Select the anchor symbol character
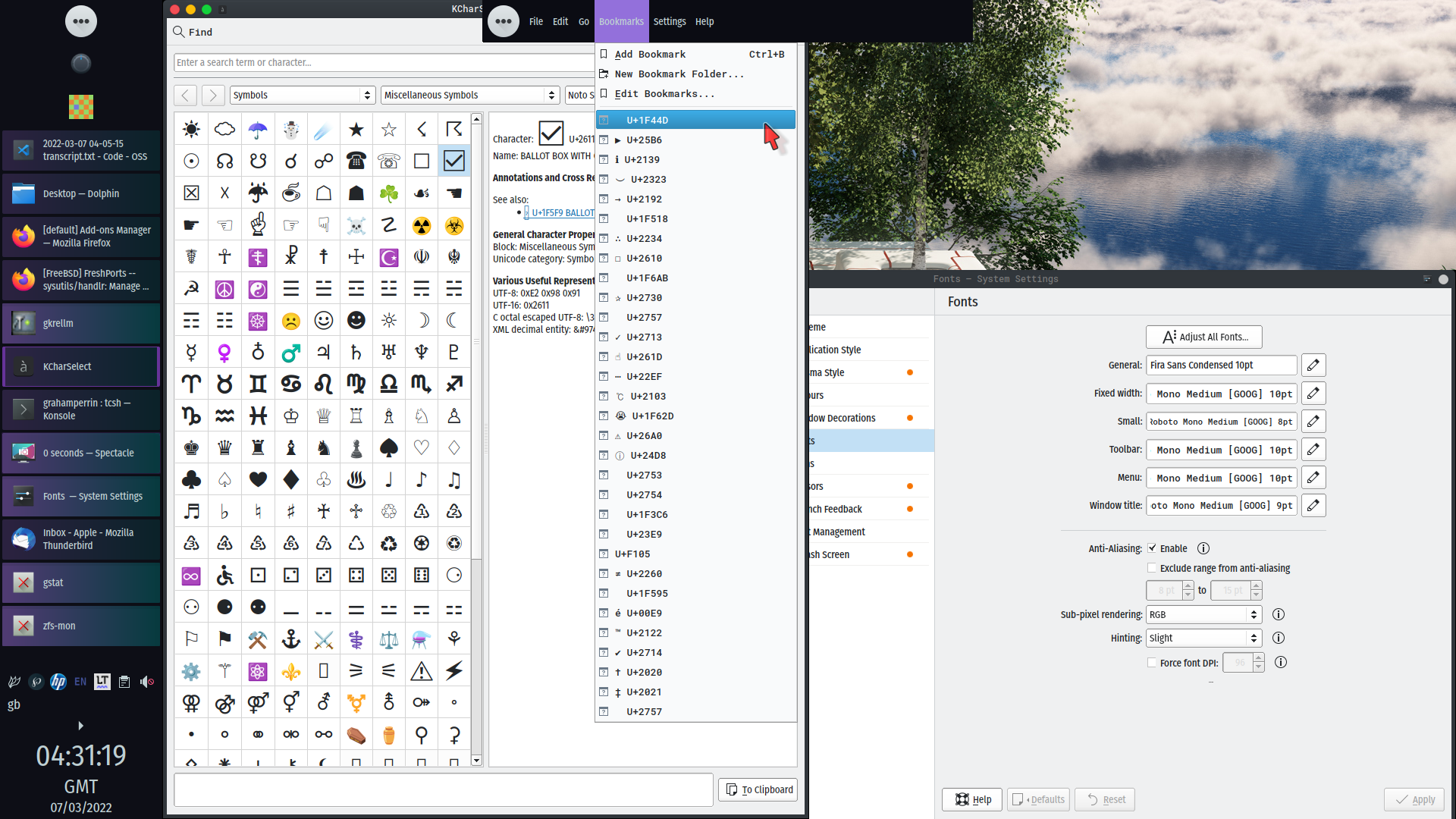1456x819 pixels. click(290, 639)
